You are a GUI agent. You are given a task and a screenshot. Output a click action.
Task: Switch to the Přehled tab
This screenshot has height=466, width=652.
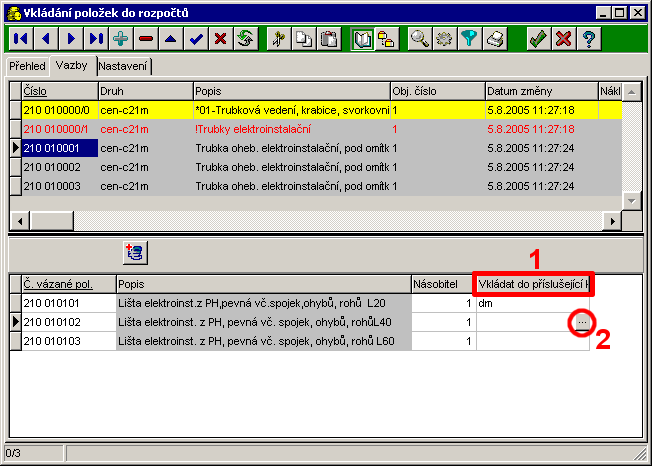pos(28,65)
